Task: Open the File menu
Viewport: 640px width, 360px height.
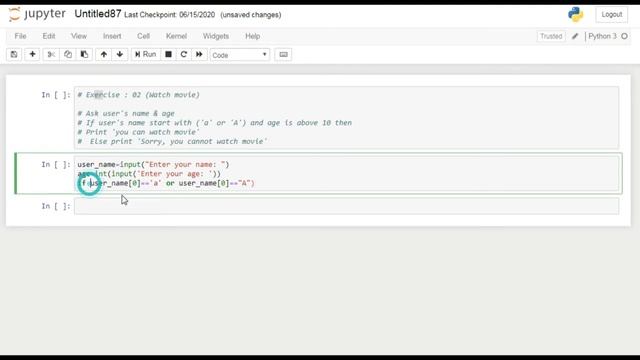Action: tap(20, 36)
